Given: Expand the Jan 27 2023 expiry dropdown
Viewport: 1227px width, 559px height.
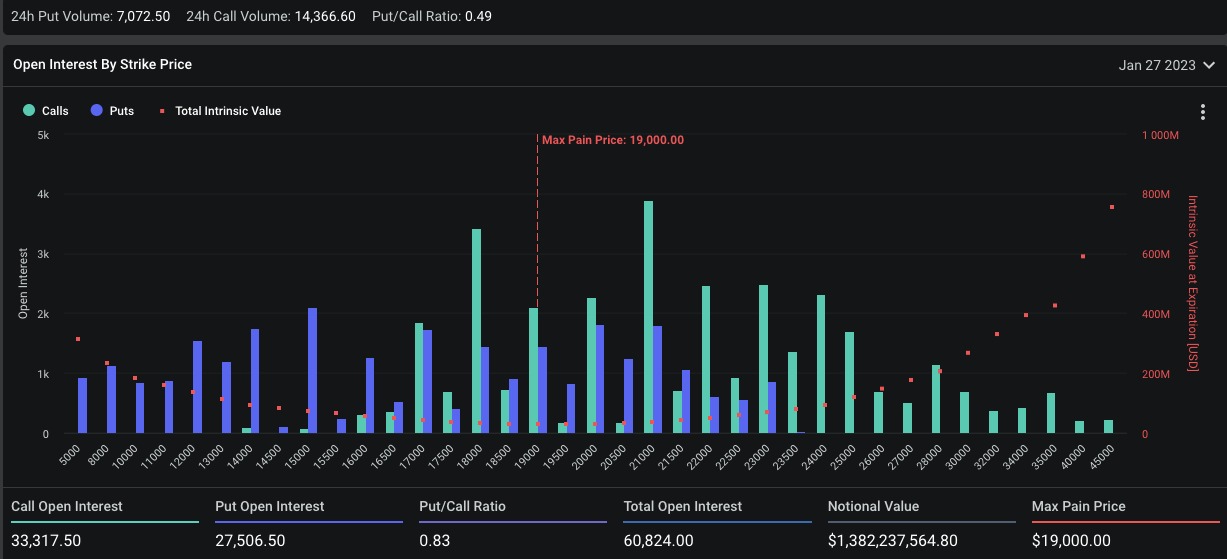Looking at the screenshot, I should (x=1157, y=65).
